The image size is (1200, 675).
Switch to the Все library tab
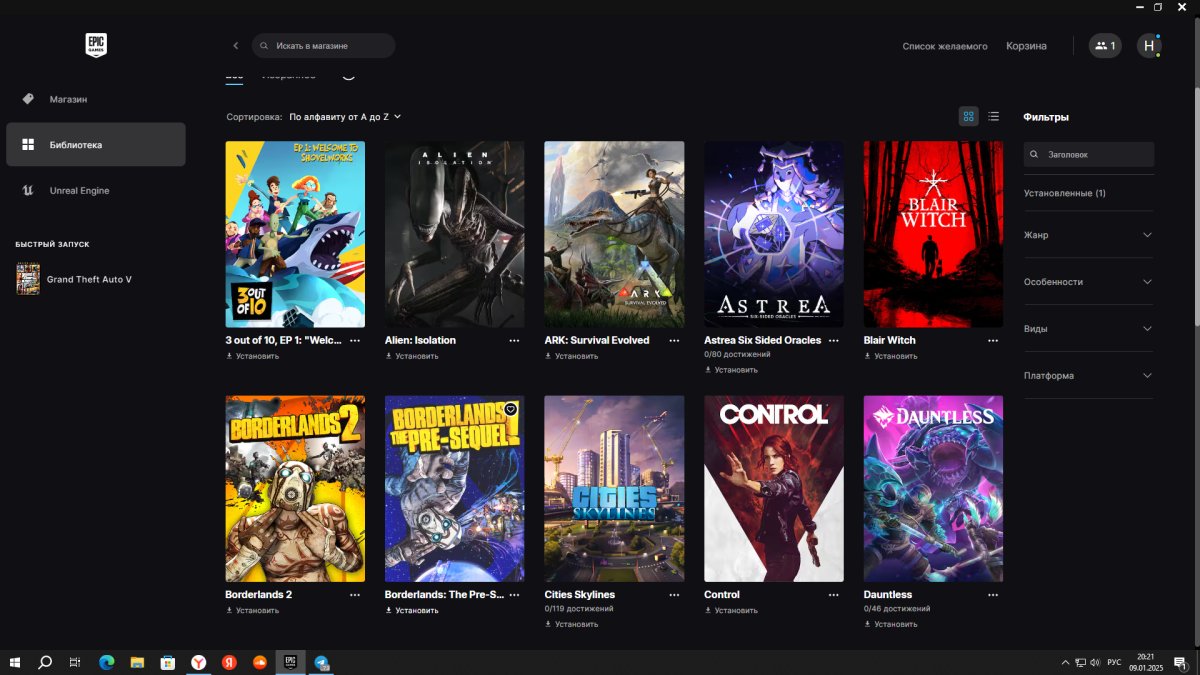pos(234,75)
